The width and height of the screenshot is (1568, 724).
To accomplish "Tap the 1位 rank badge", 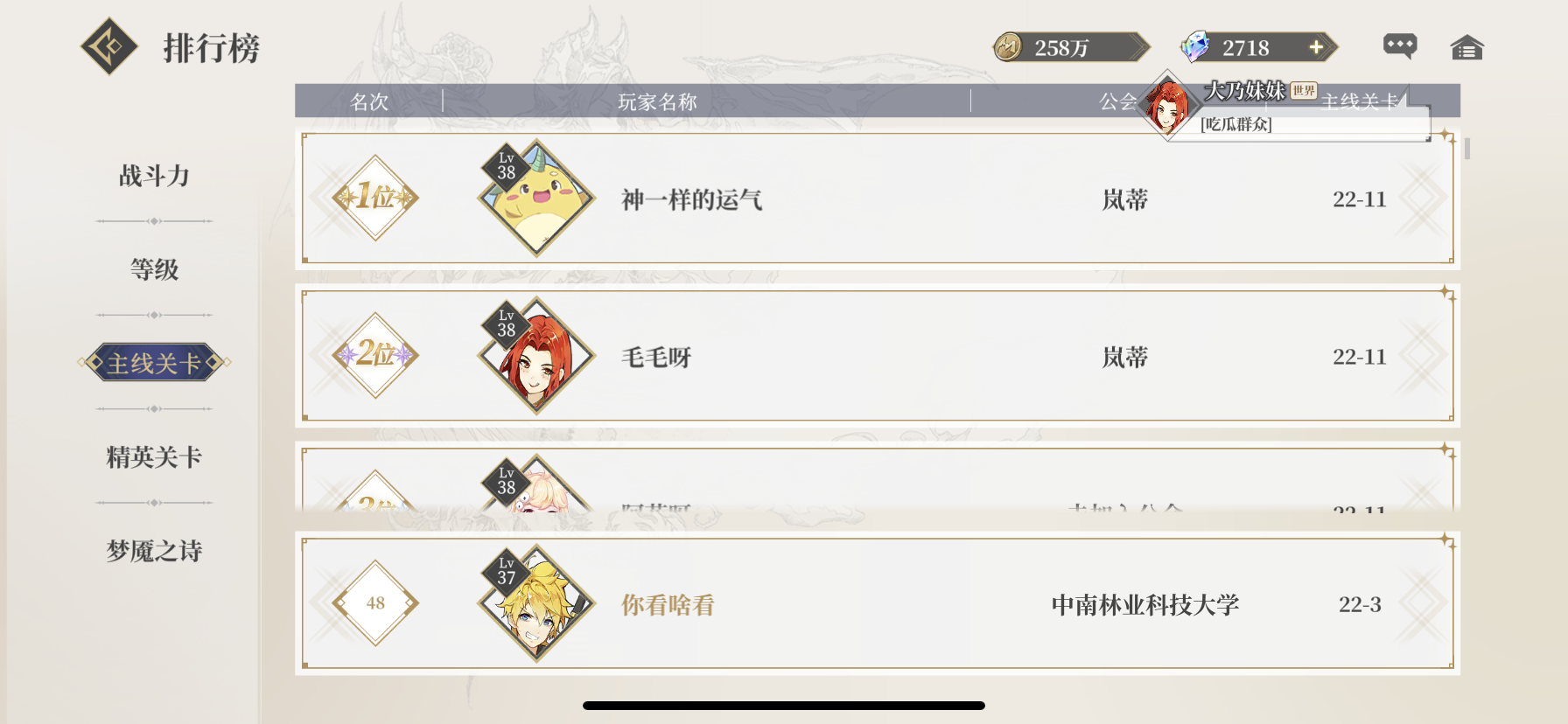I will (375, 198).
